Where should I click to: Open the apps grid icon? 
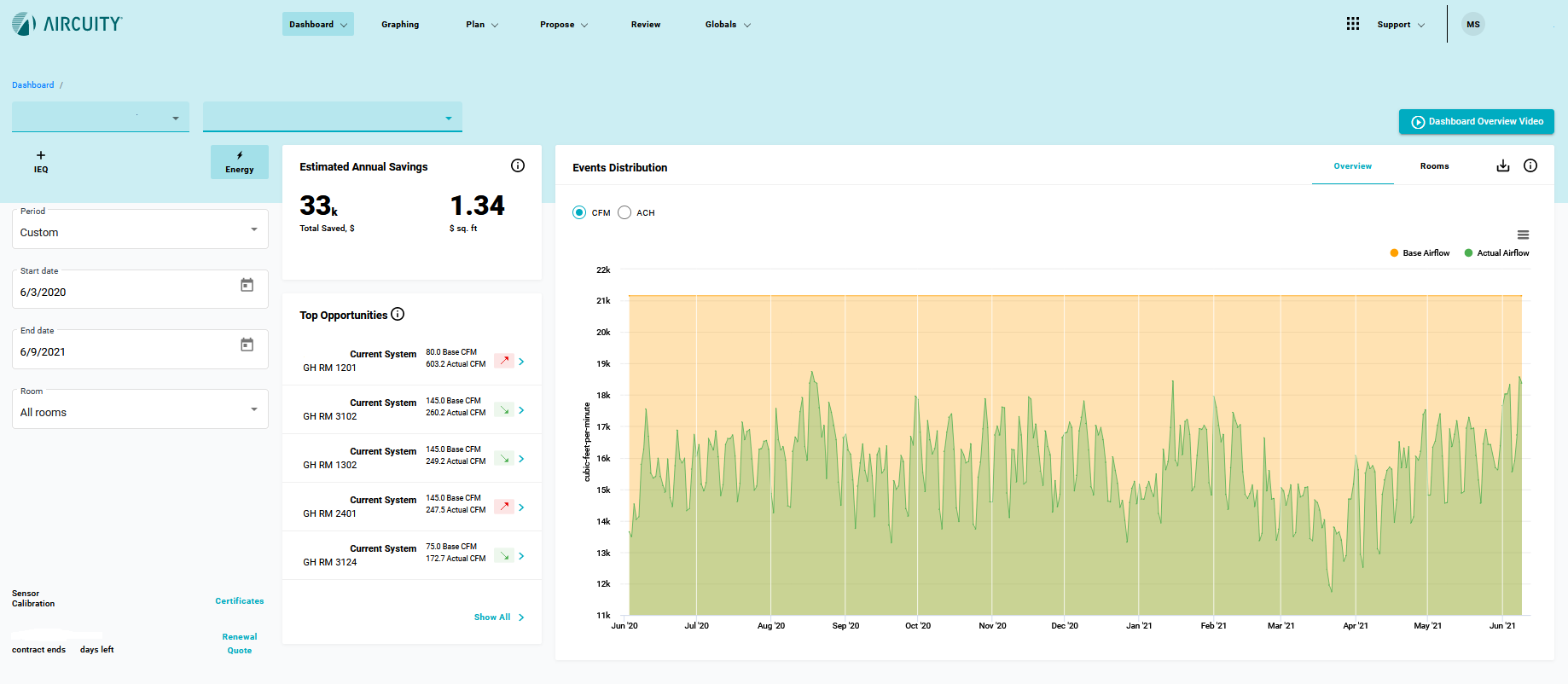click(x=1353, y=24)
